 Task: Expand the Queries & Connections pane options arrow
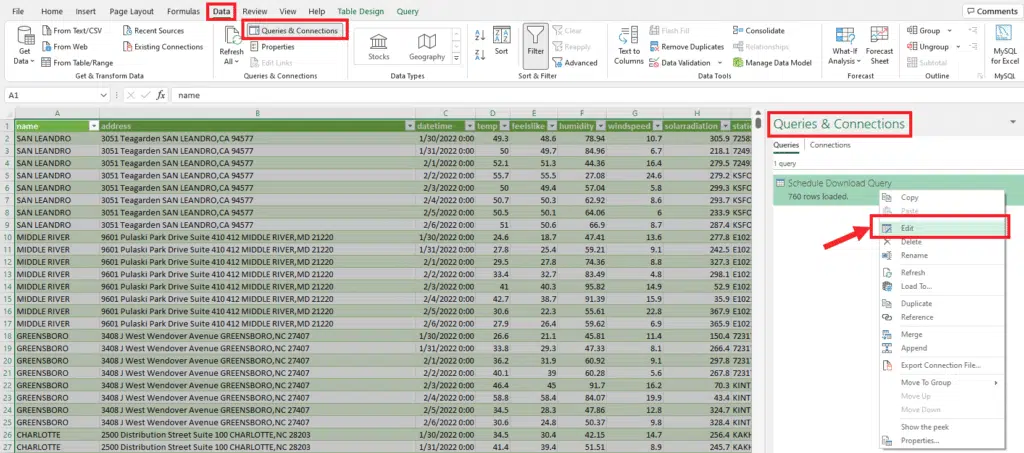pos(1012,122)
